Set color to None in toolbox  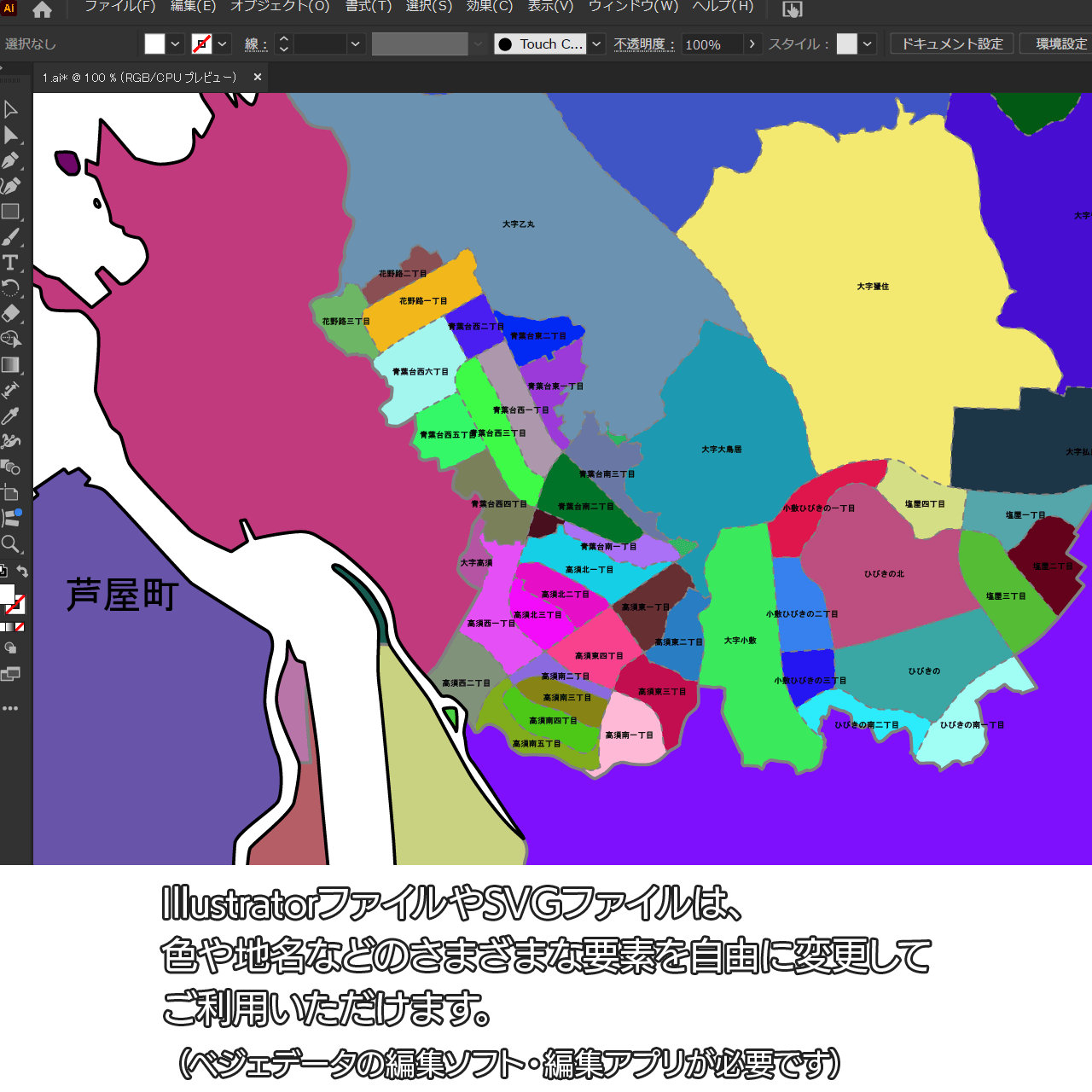coord(20,627)
